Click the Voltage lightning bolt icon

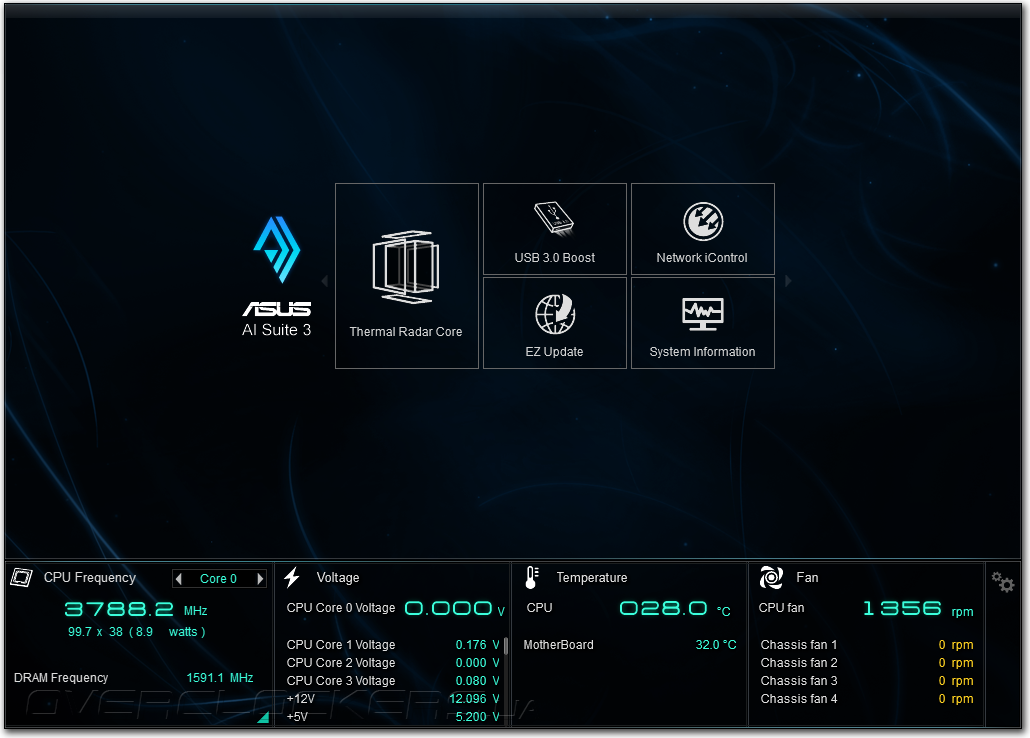tap(292, 578)
